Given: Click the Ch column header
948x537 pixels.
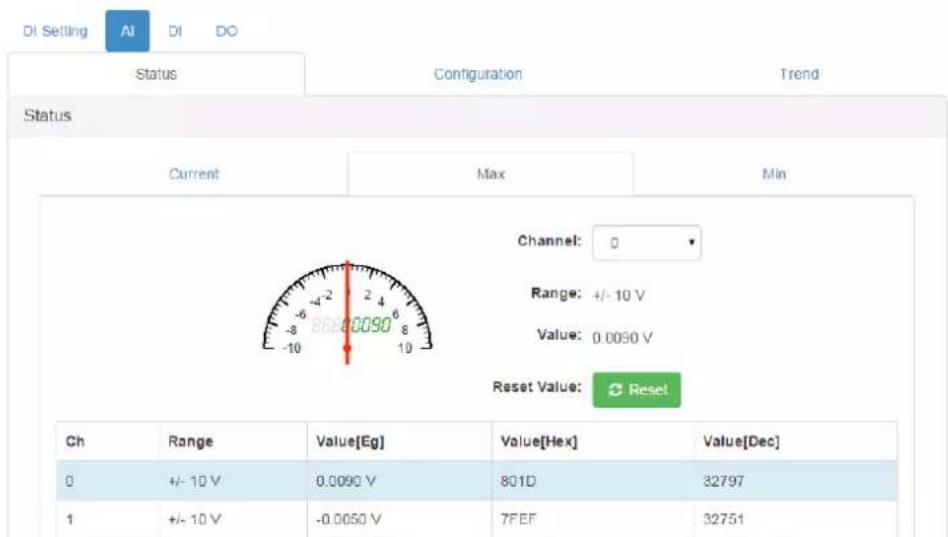Looking at the screenshot, I should click(75, 441).
